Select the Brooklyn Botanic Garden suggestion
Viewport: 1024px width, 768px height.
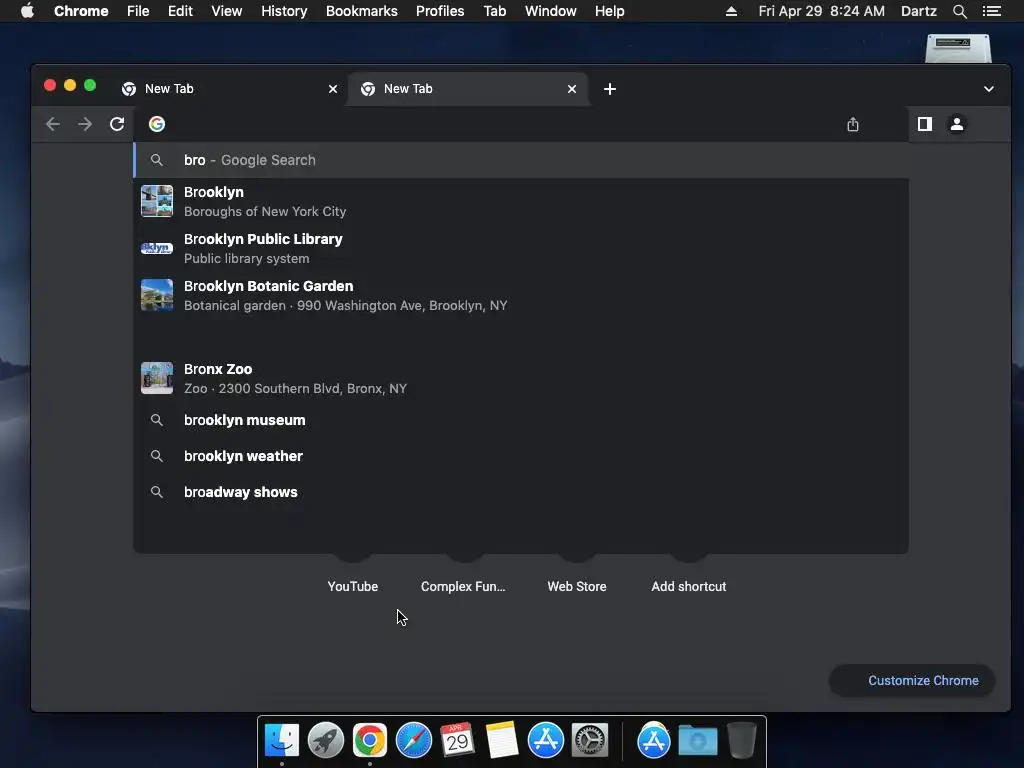(x=521, y=295)
